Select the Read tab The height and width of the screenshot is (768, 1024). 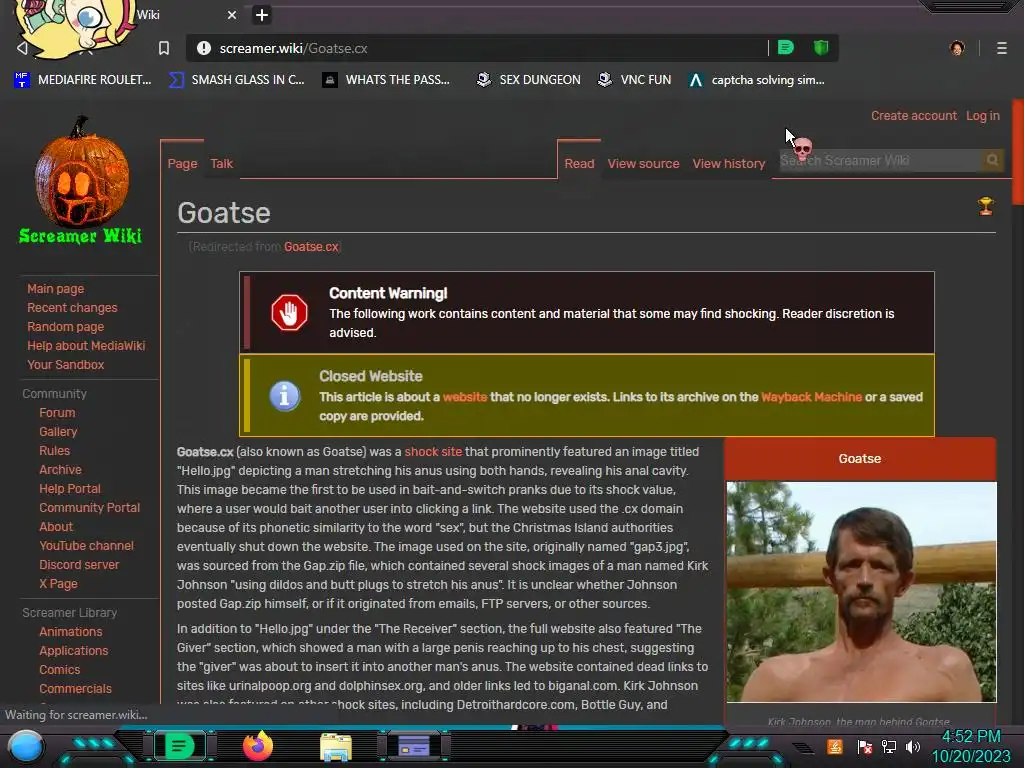click(x=579, y=163)
